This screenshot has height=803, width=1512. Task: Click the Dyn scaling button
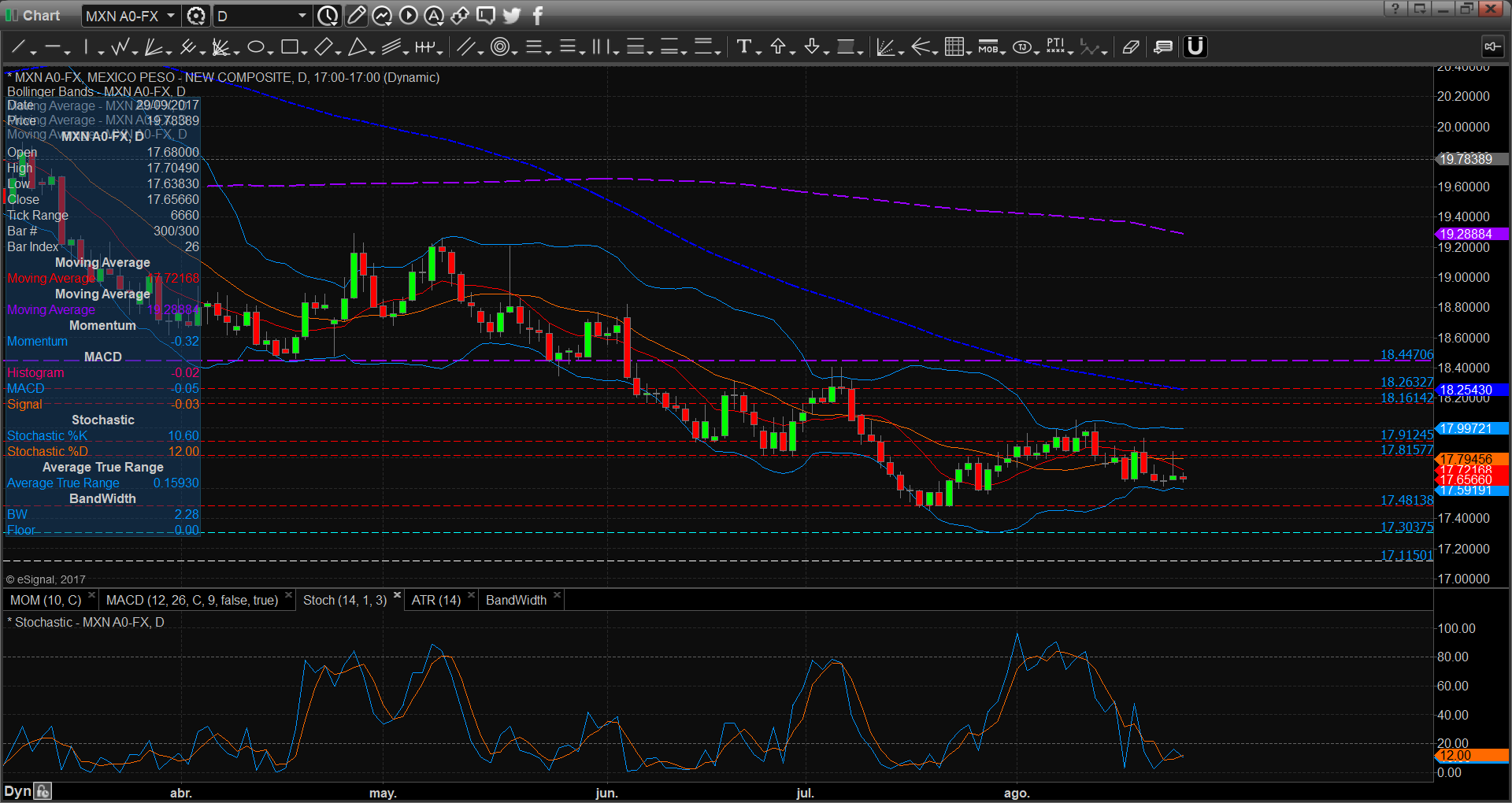point(18,791)
